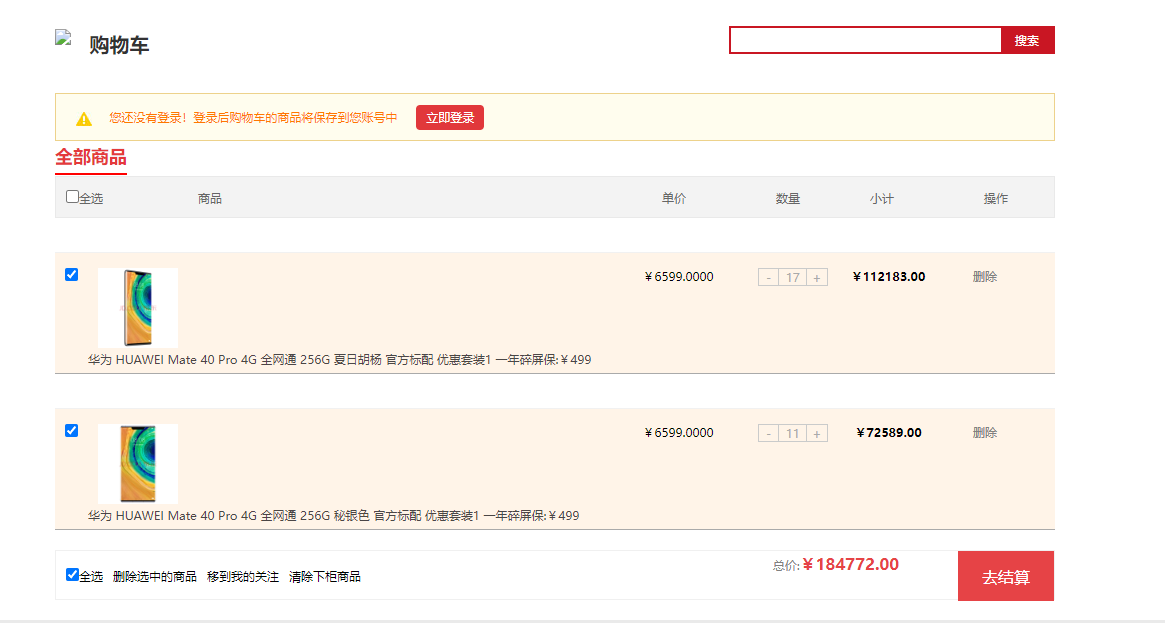
Task: Click the subtotal ￥112183.00
Action: (x=889, y=277)
